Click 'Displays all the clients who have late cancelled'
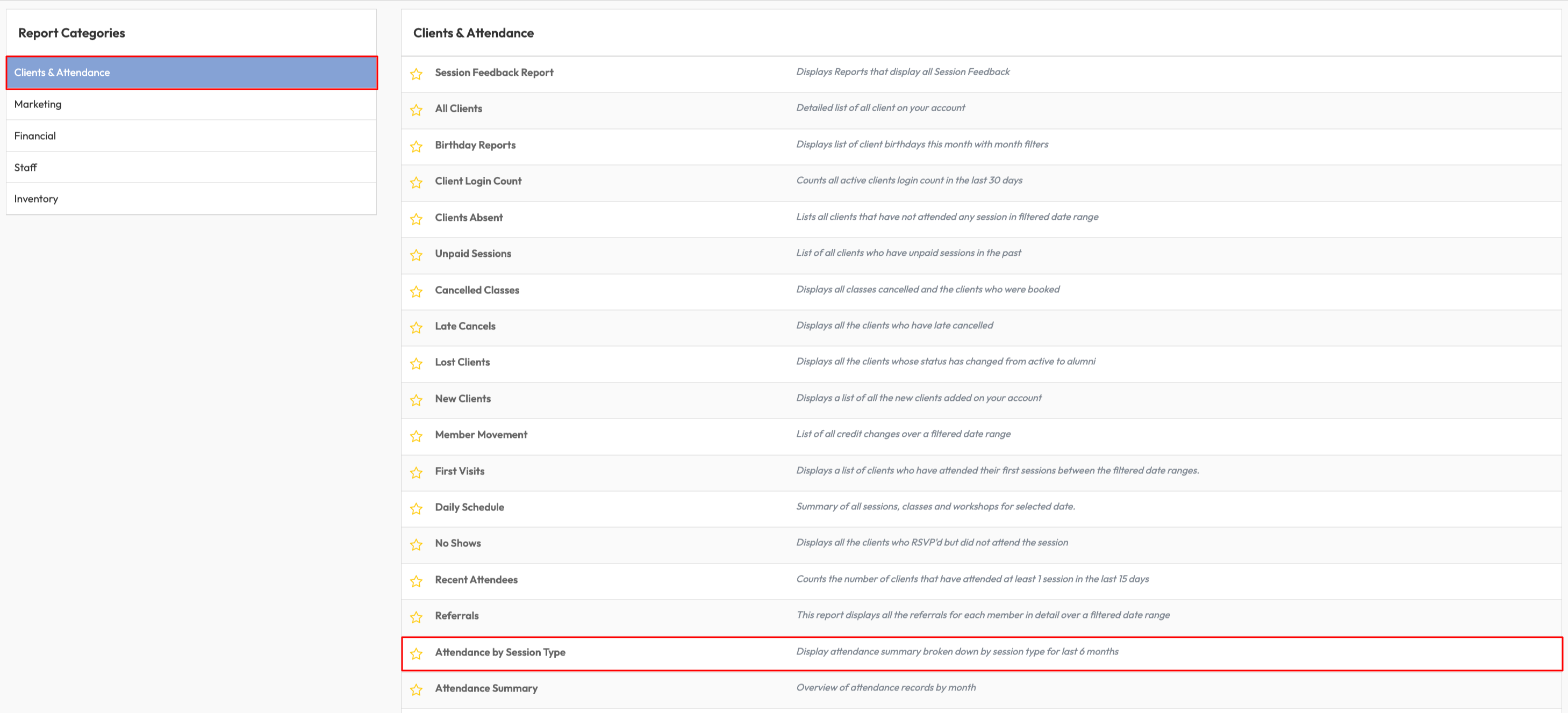 (x=894, y=325)
